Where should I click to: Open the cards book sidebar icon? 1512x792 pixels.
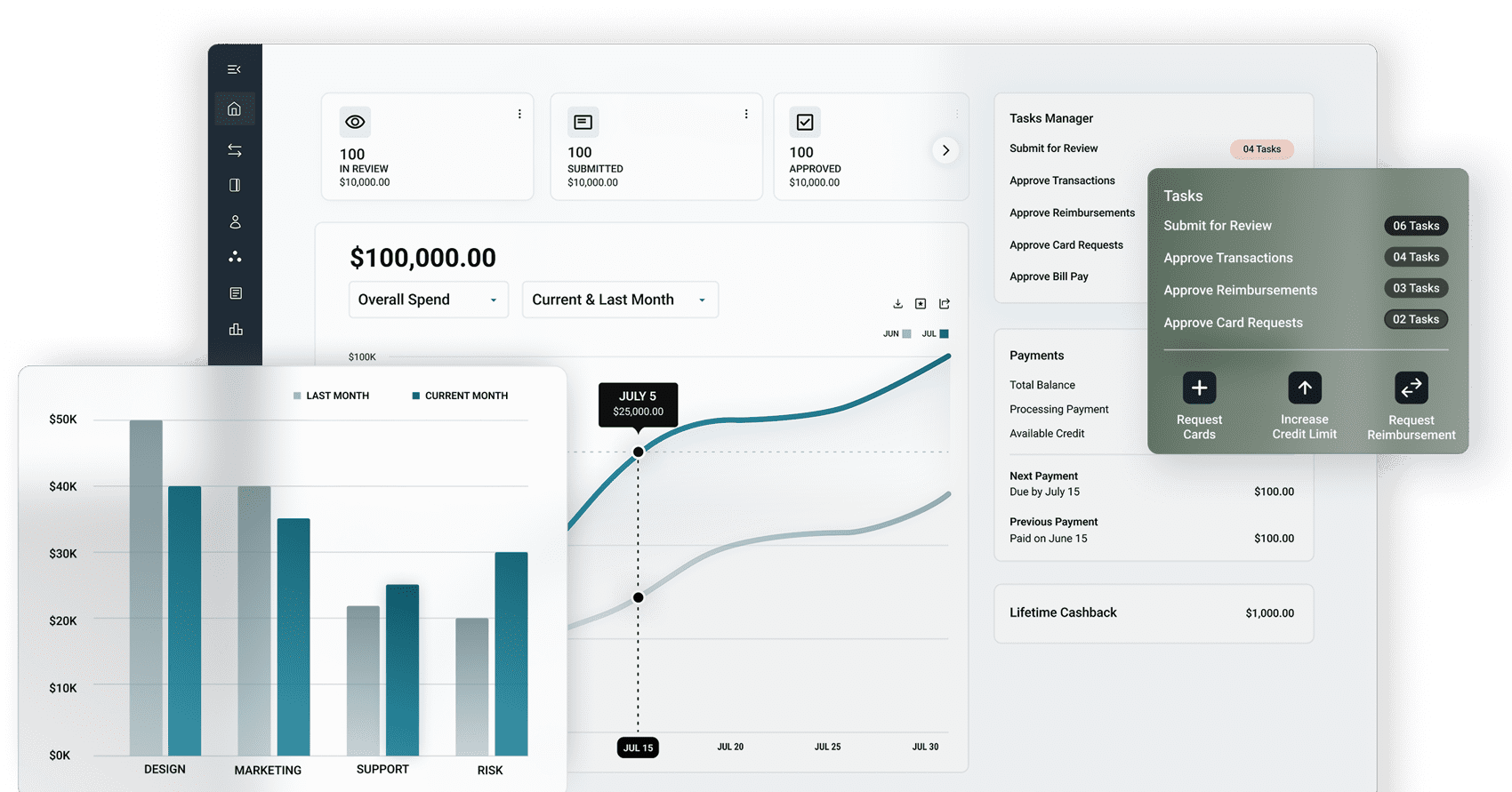[235, 185]
